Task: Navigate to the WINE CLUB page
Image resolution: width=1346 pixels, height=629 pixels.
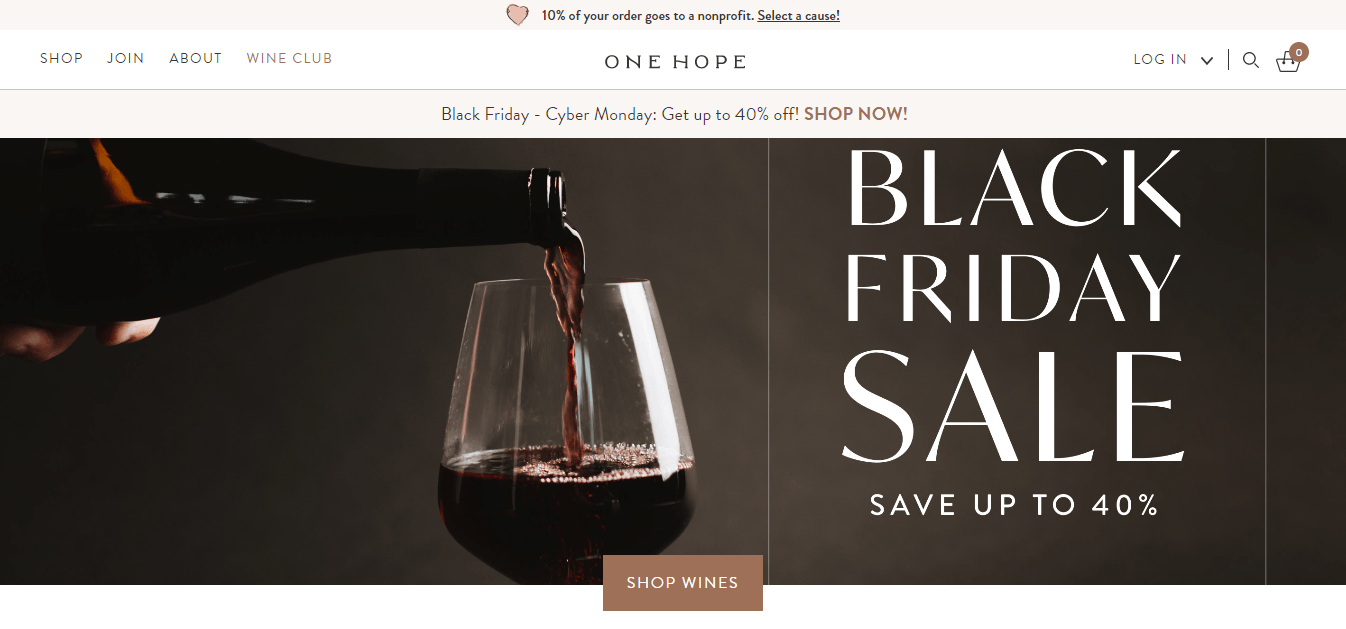Action: (289, 59)
